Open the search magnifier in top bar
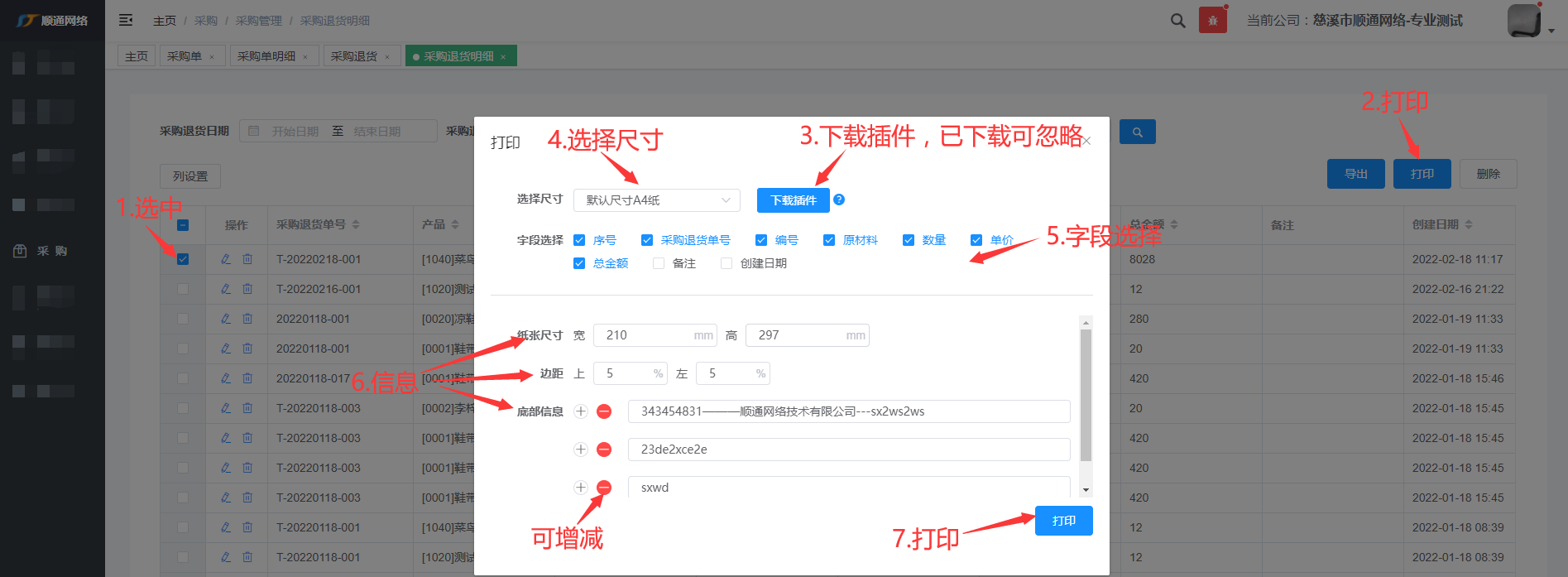Image resolution: width=1568 pixels, height=577 pixels. 1177,21
